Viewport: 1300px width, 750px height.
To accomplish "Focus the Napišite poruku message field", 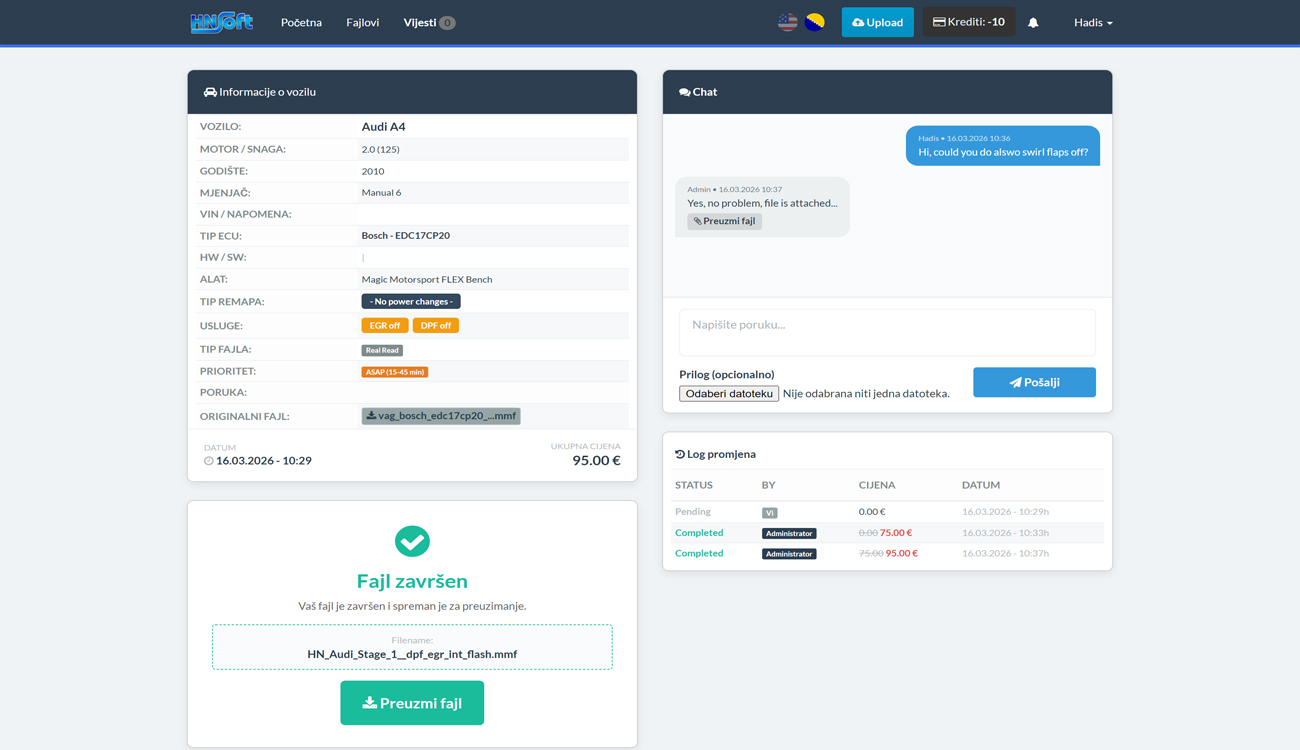I will click(x=887, y=332).
